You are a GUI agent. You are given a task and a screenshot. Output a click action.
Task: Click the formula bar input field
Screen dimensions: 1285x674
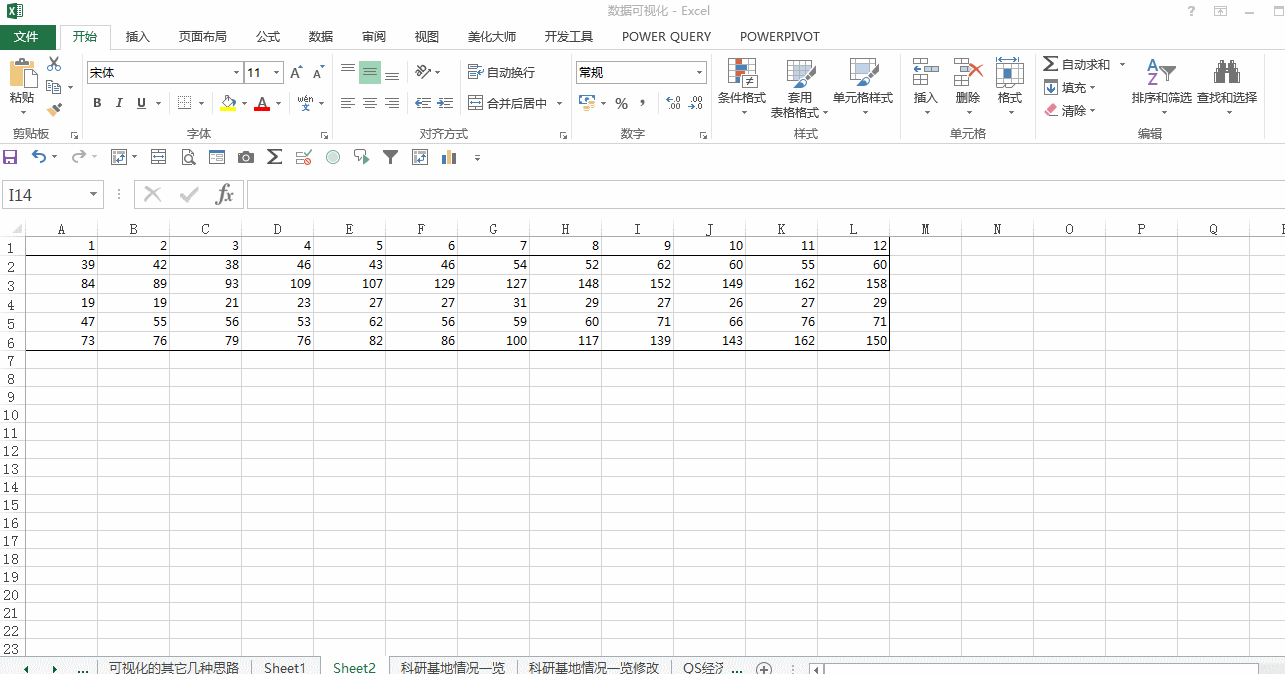[x=765, y=195]
